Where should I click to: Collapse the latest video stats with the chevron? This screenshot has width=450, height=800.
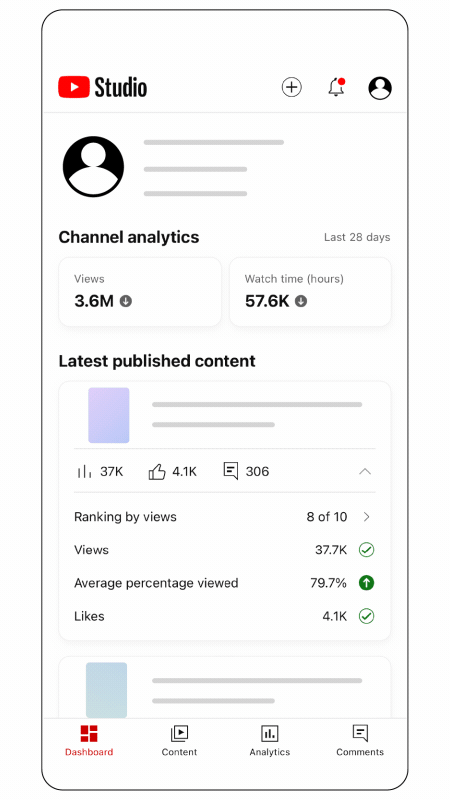point(365,471)
